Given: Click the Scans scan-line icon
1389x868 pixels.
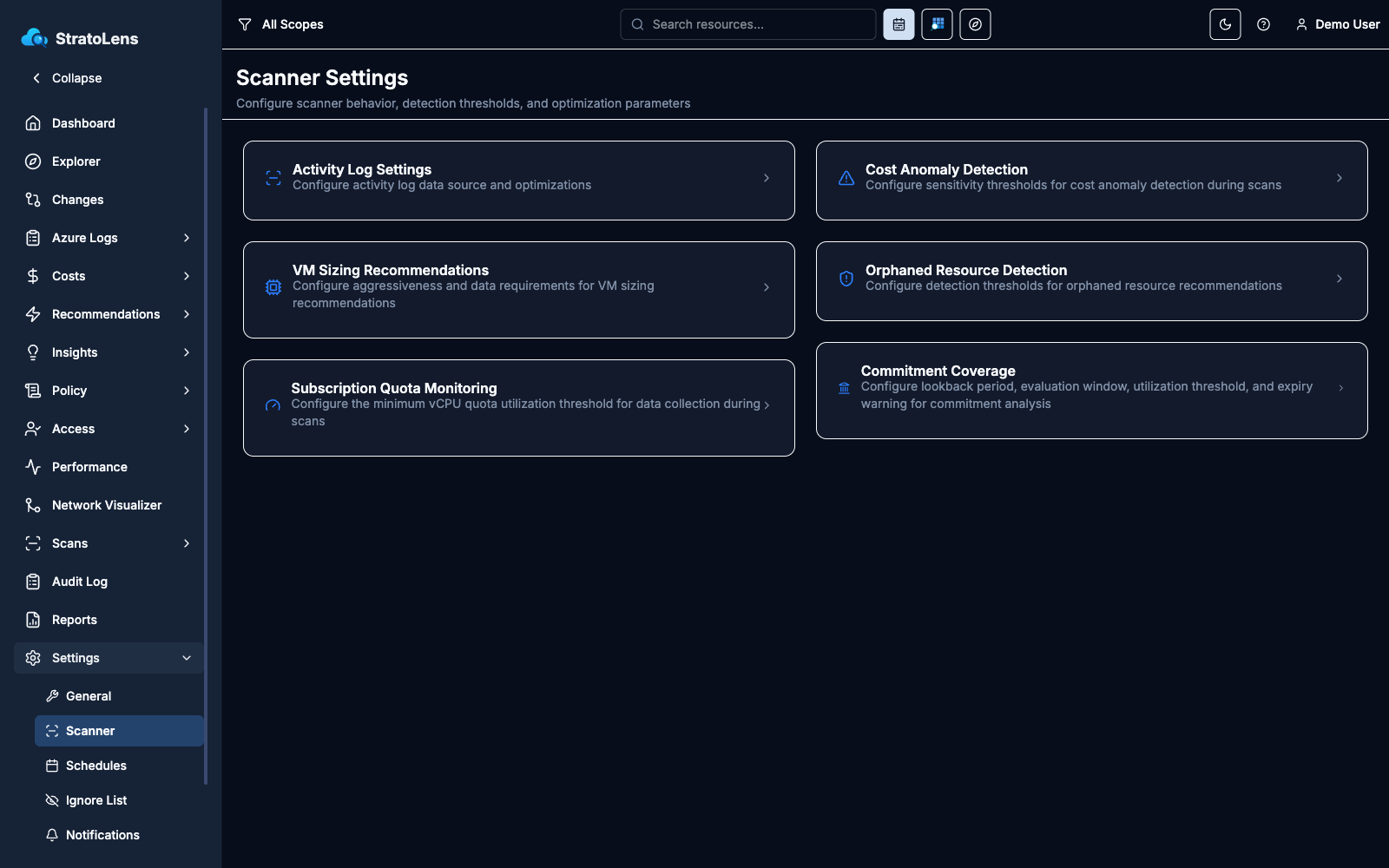Looking at the screenshot, I should pos(33,543).
